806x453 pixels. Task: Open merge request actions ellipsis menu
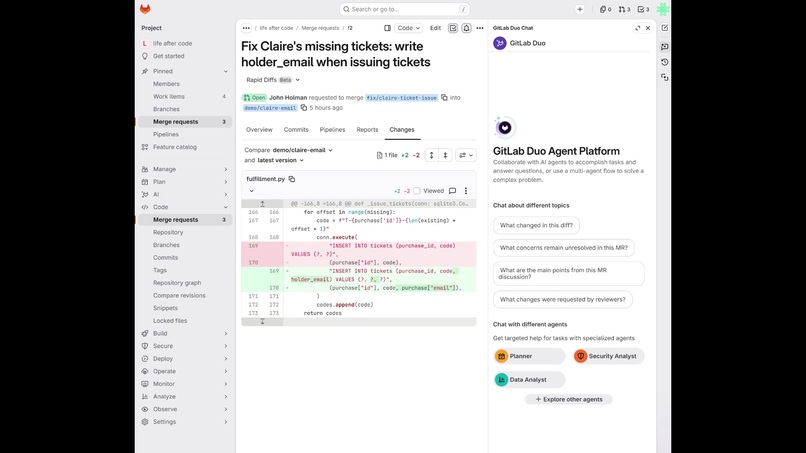click(480, 28)
